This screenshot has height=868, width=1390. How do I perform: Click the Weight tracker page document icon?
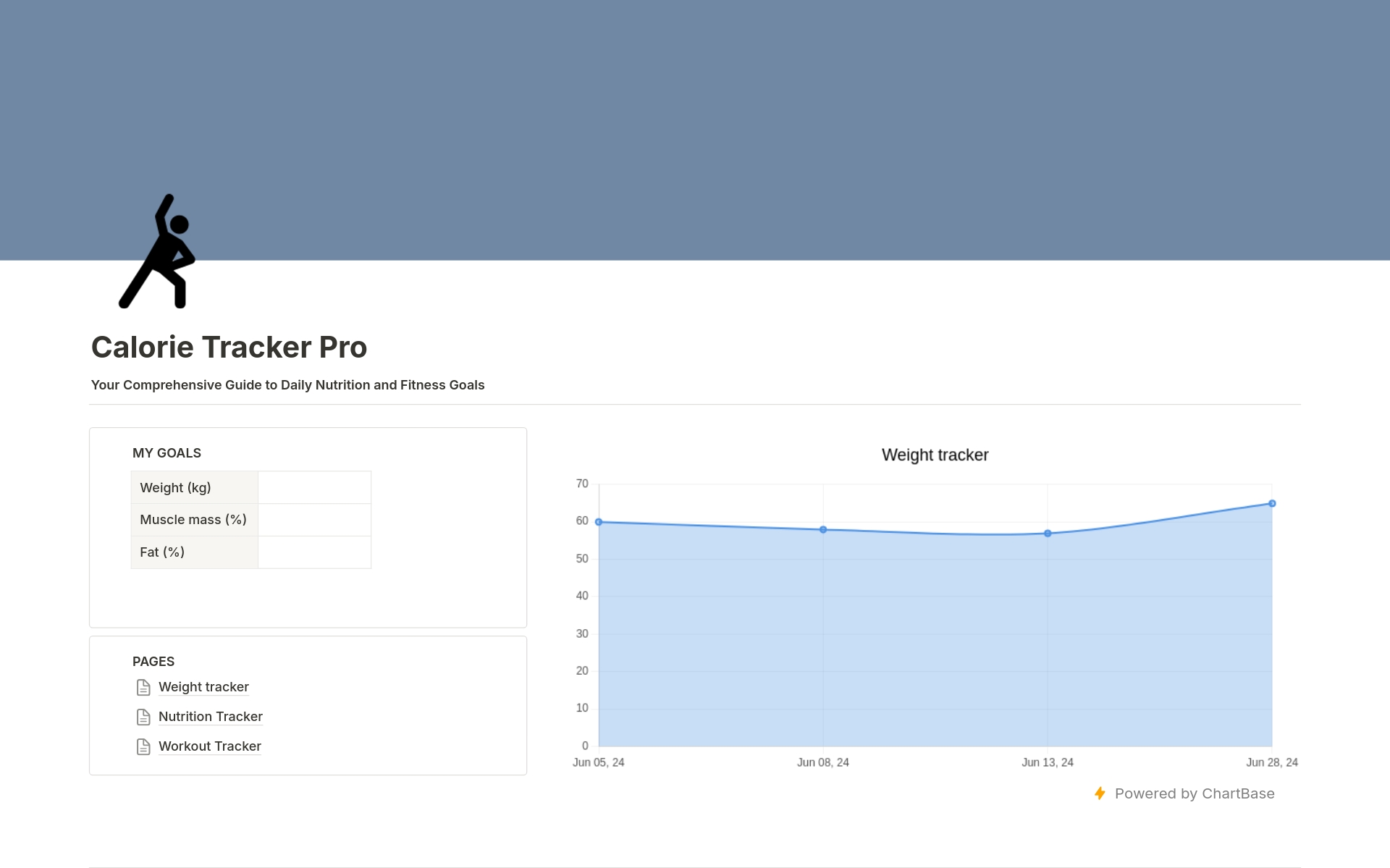(x=143, y=687)
